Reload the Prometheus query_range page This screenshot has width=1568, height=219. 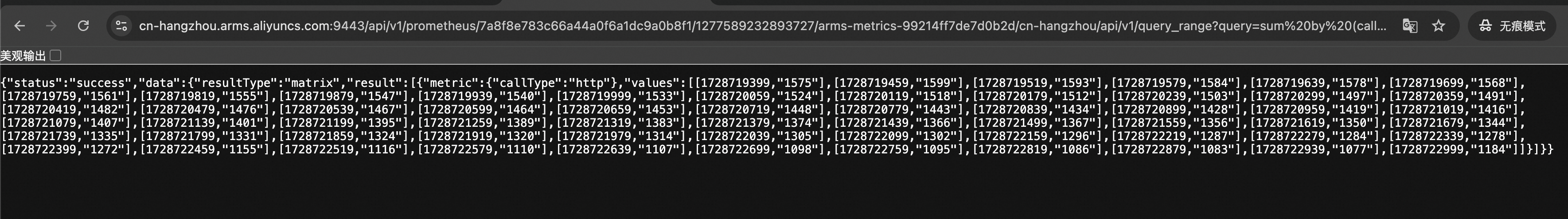[x=83, y=26]
